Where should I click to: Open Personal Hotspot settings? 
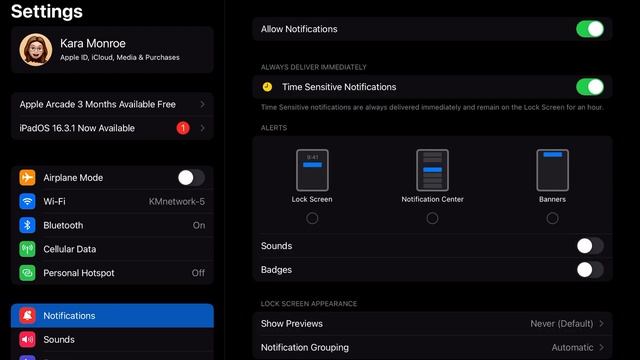[x=112, y=273]
